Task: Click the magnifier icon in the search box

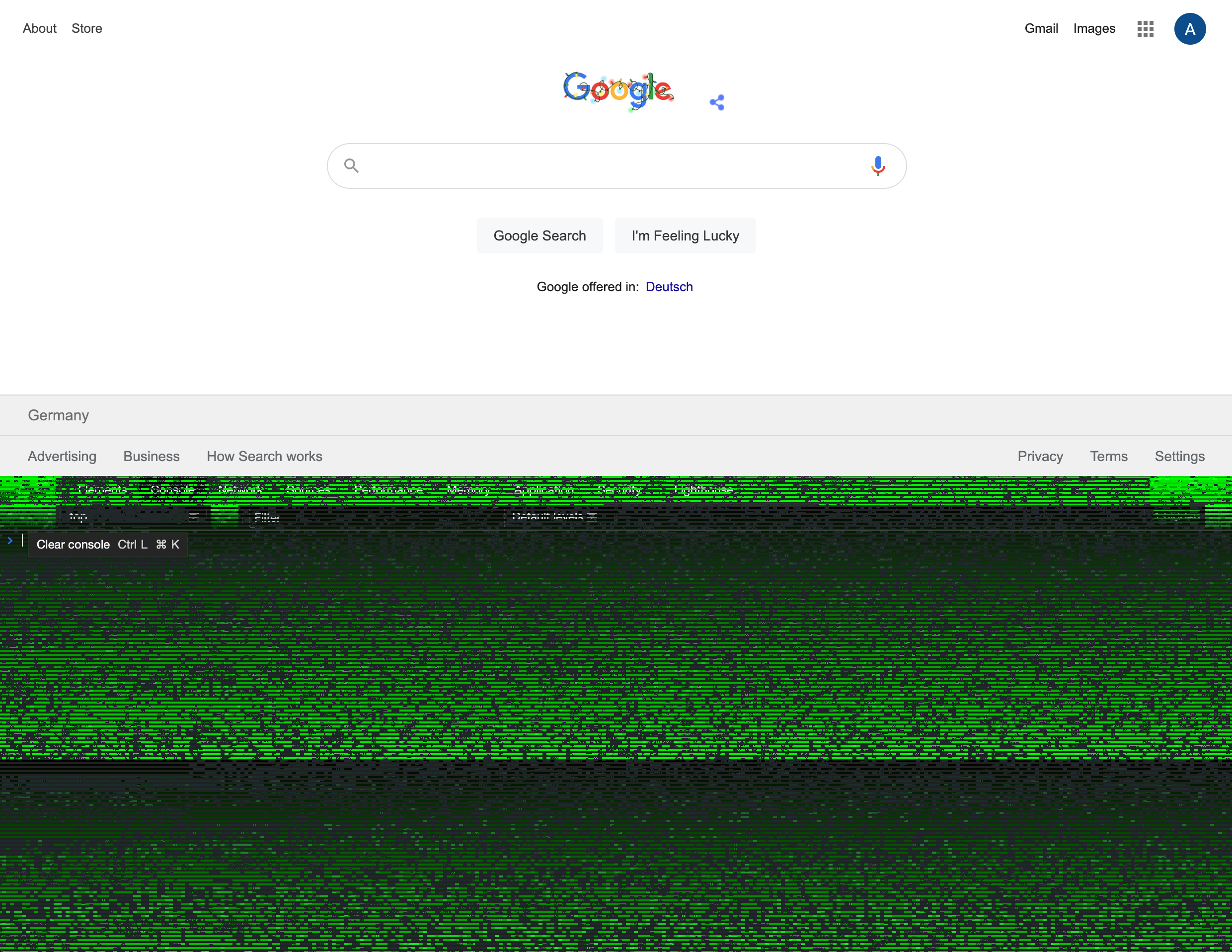Action: tap(351, 166)
